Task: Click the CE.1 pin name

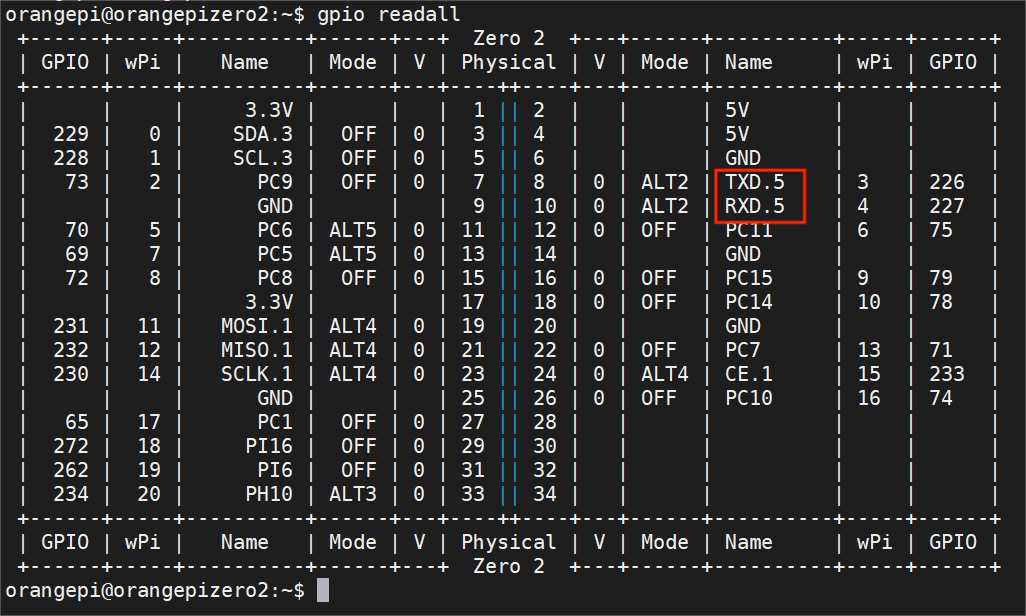Action: [x=749, y=374]
